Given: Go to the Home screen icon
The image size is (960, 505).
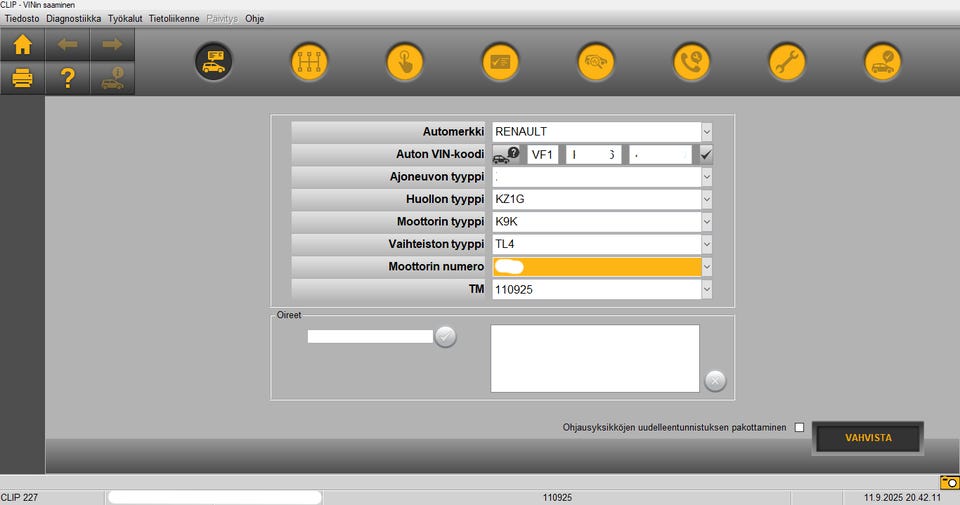Looking at the screenshot, I should [x=23, y=45].
